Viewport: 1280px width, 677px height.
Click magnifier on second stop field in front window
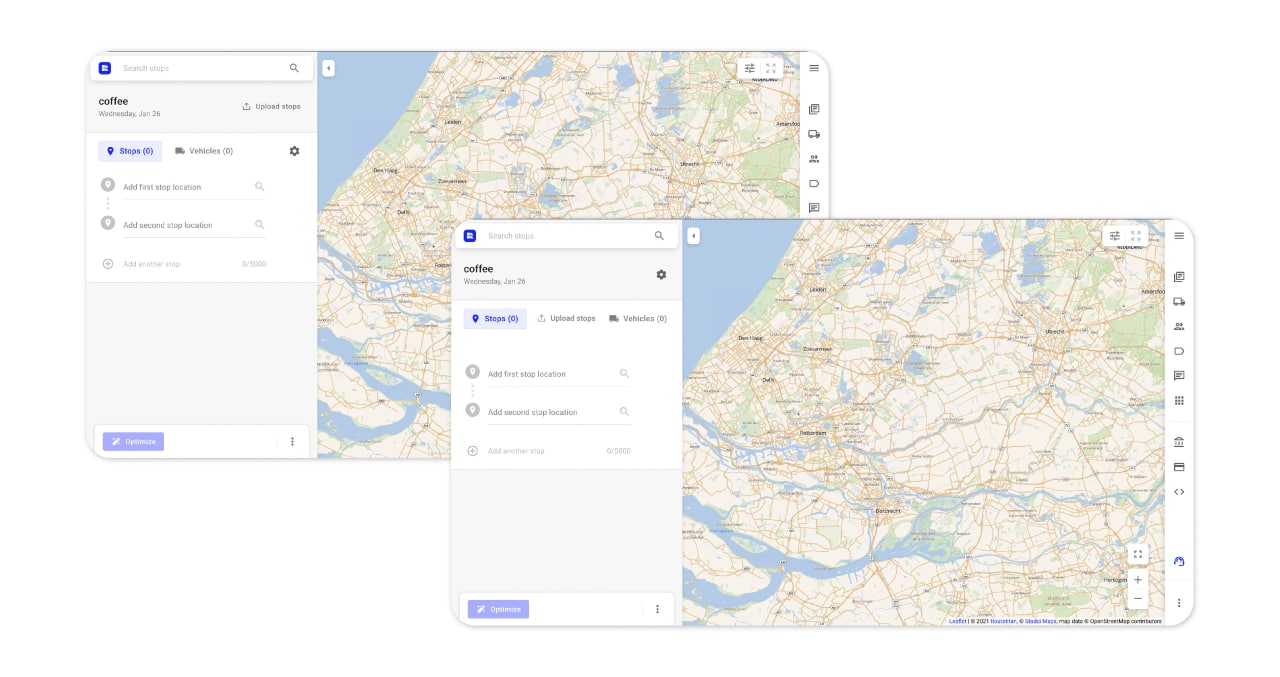click(x=624, y=412)
